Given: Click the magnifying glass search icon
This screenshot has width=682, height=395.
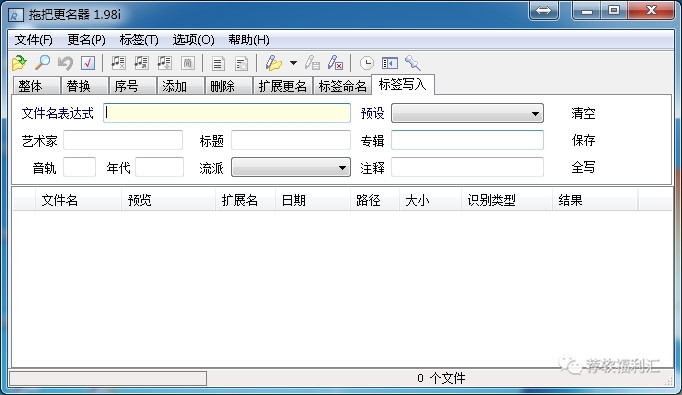Looking at the screenshot, I should tap(43, 63).
